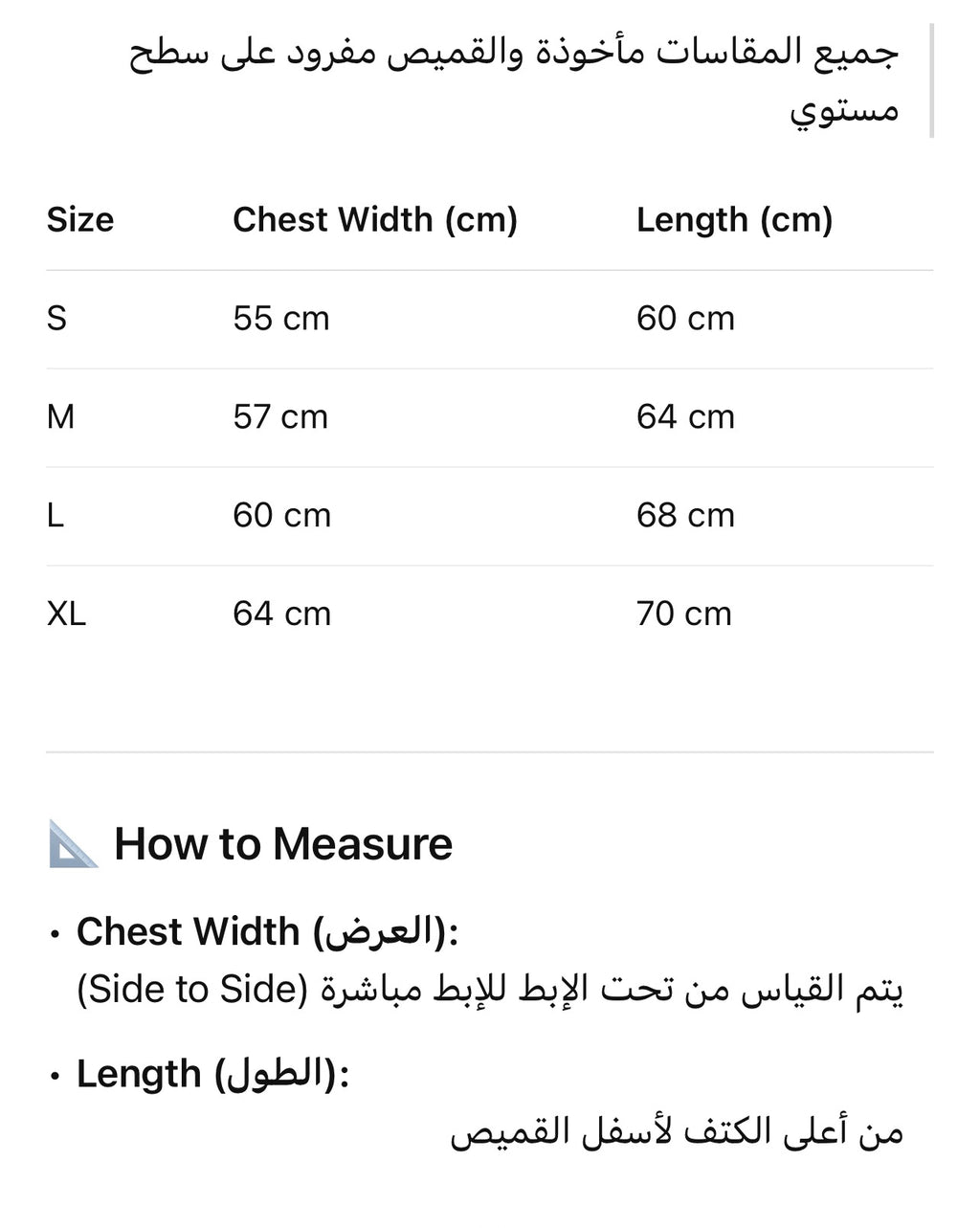This screenshot has width=980, height=1228.
Task: Click the 70 cm length value
Action: [x=684, y=614]
